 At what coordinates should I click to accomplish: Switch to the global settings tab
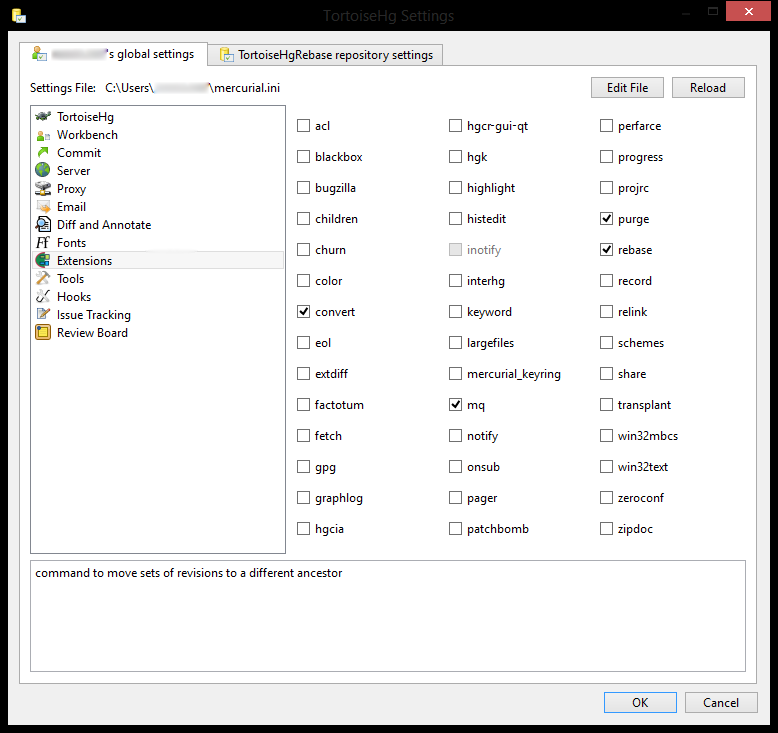point(114,54)
